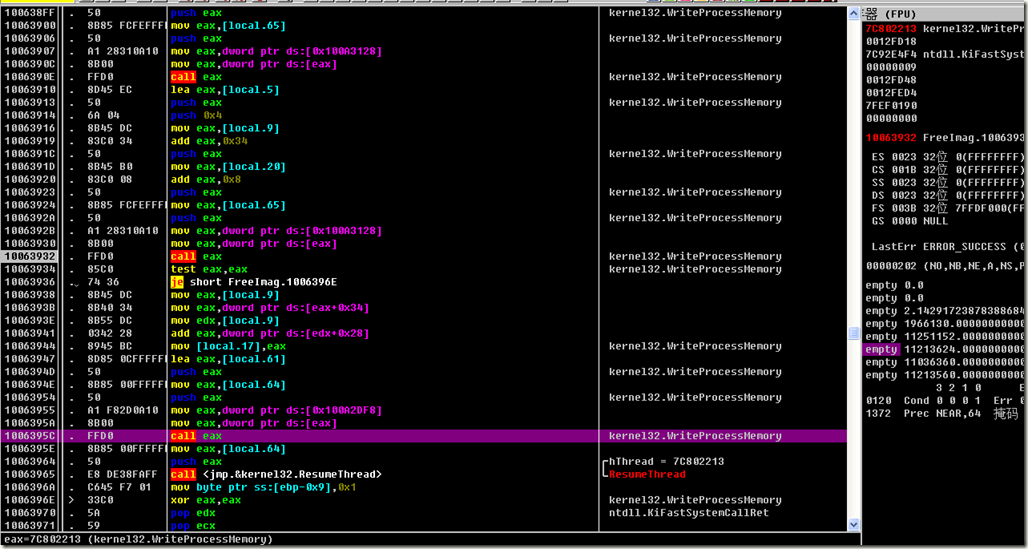The height and width of the screenshot is (549, 1028).
Task: Select the highlighted row at address 1006395C
Action: tap(424, 436)
